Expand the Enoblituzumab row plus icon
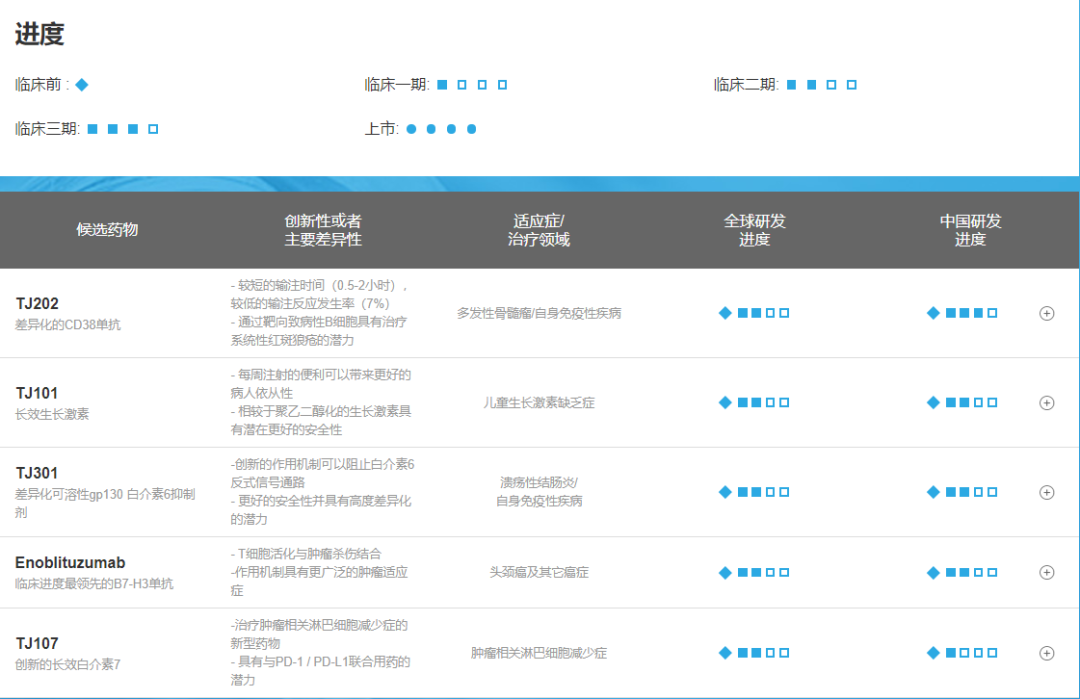The image size is (1080, 699). pyautogui.click(x=1047, y=573)
